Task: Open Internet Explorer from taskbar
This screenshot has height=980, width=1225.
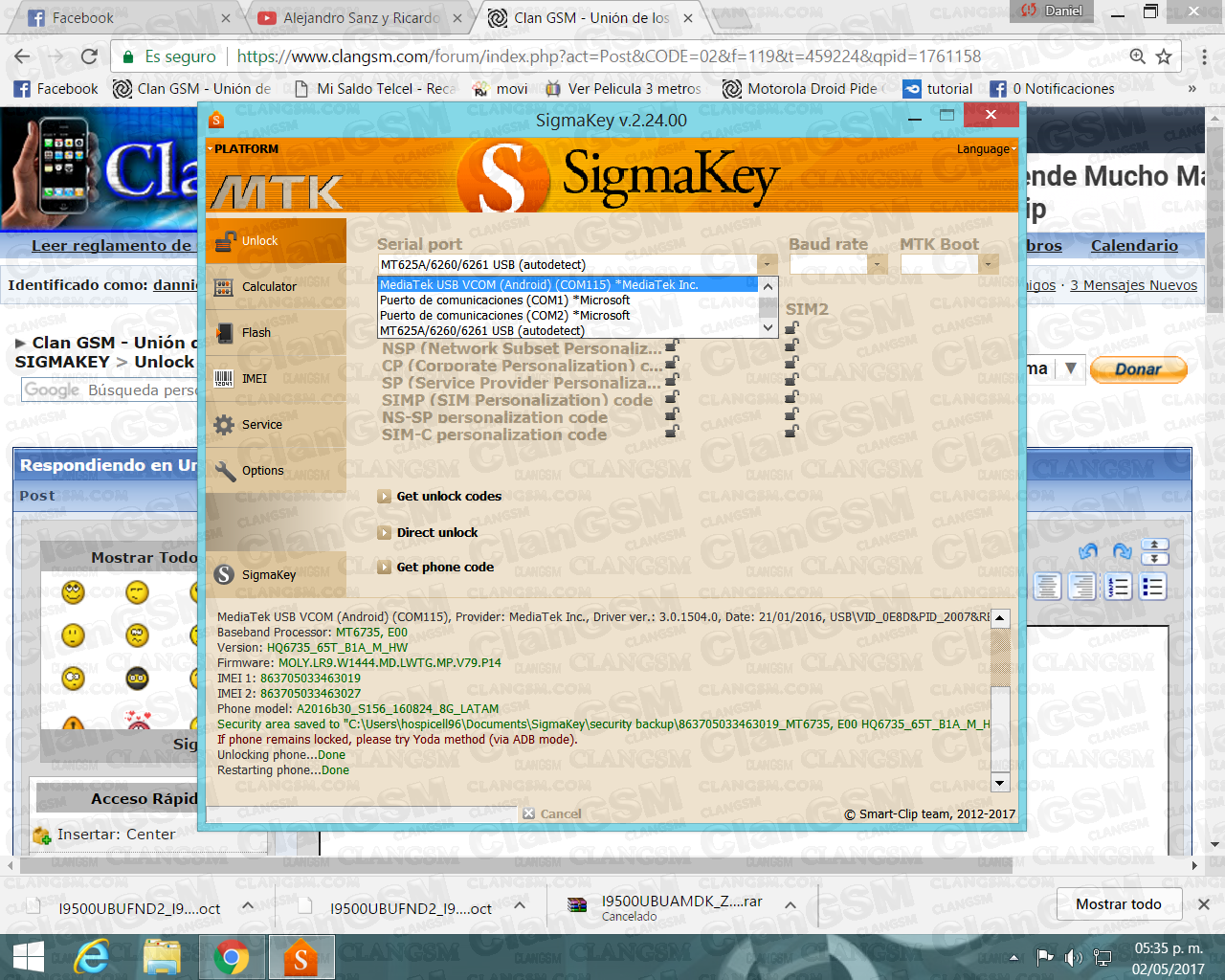Action: coord(93,957)
